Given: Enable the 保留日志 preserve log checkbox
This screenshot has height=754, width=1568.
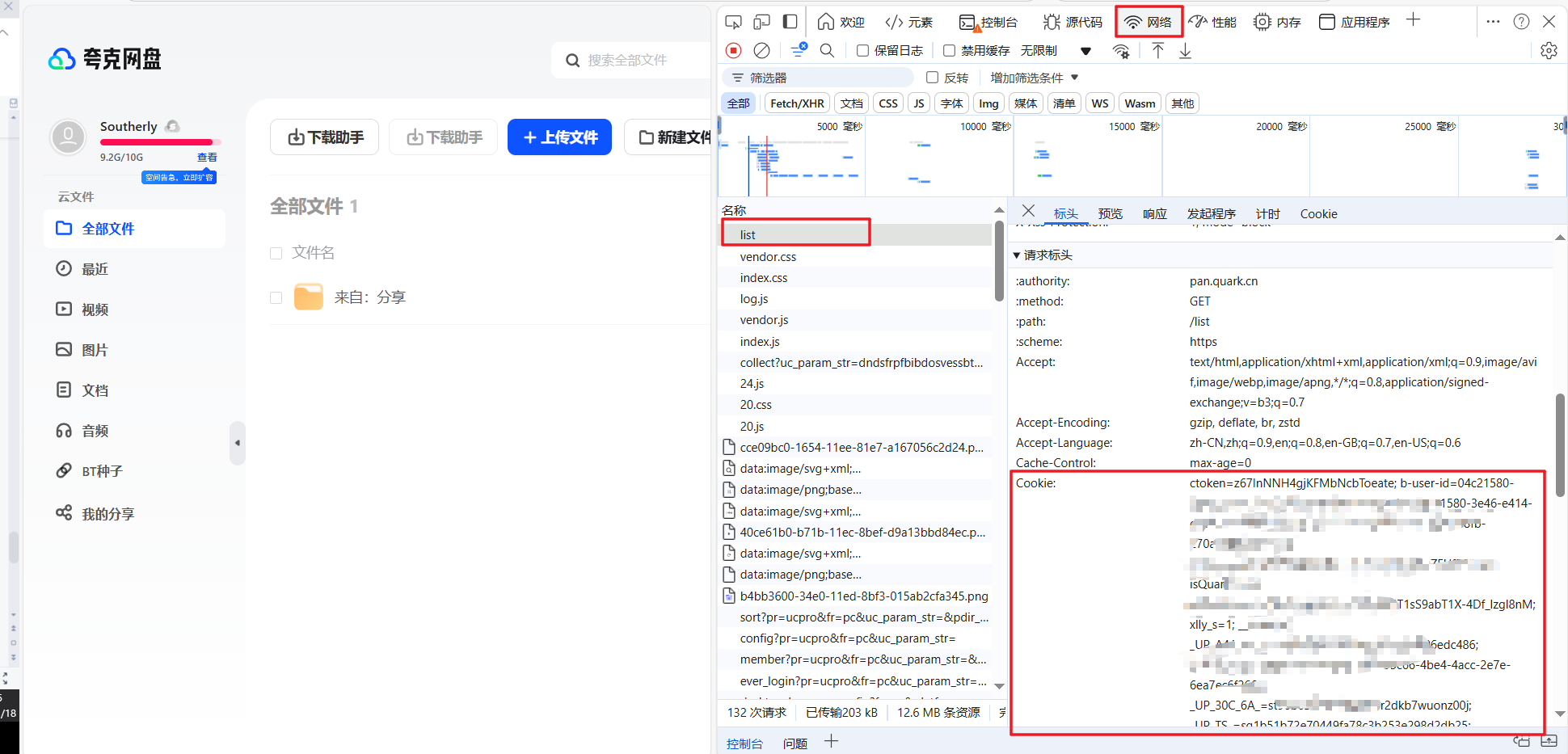Looking at the screenshot, I should [862, 50].
